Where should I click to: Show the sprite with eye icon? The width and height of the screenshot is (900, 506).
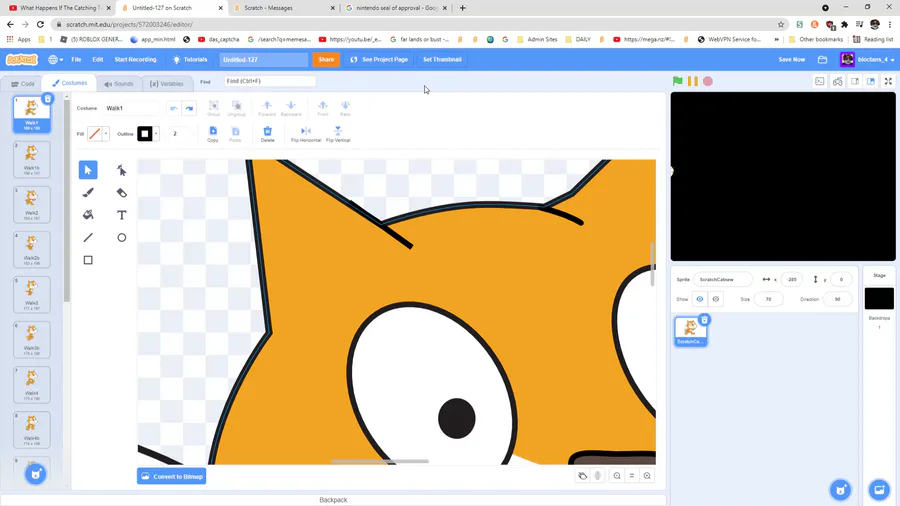point(700,299)
